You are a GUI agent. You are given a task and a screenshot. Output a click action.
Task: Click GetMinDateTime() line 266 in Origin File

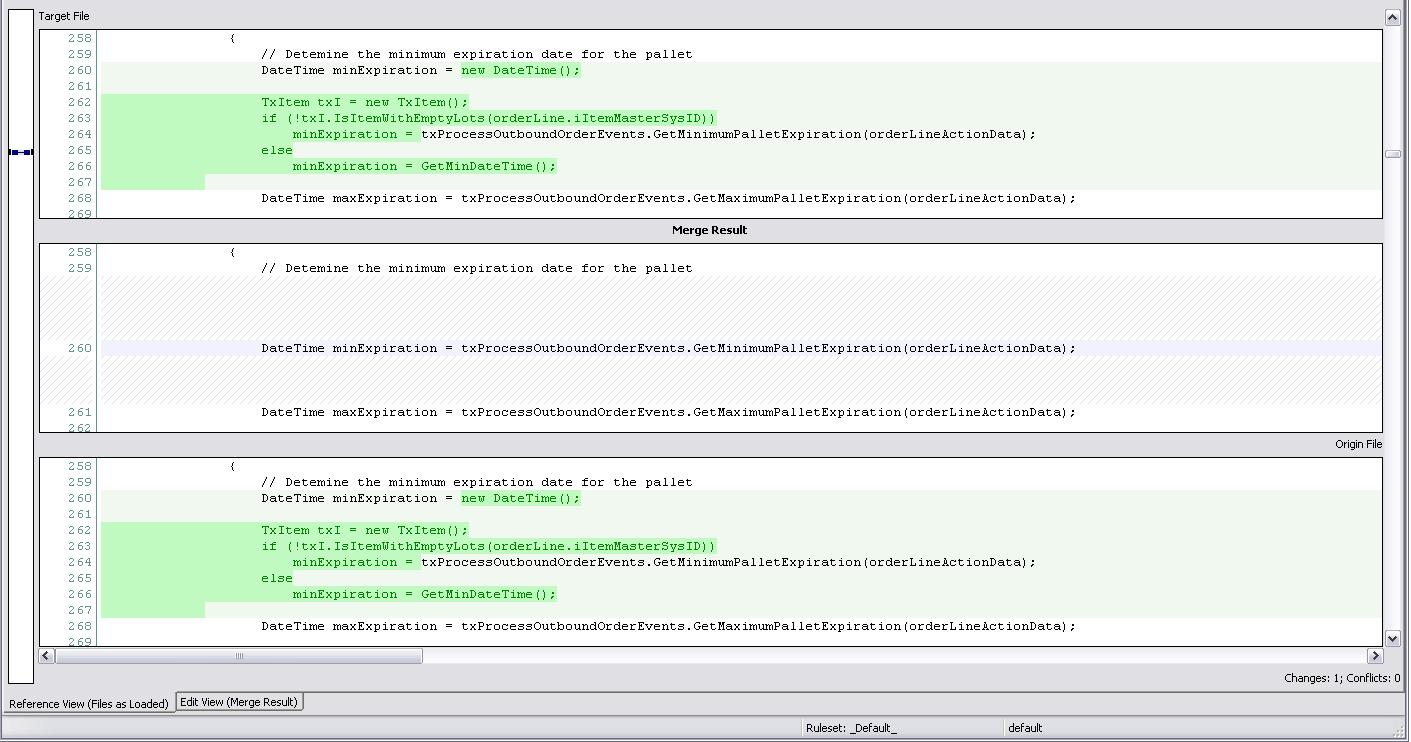click(x=424, y=594)
